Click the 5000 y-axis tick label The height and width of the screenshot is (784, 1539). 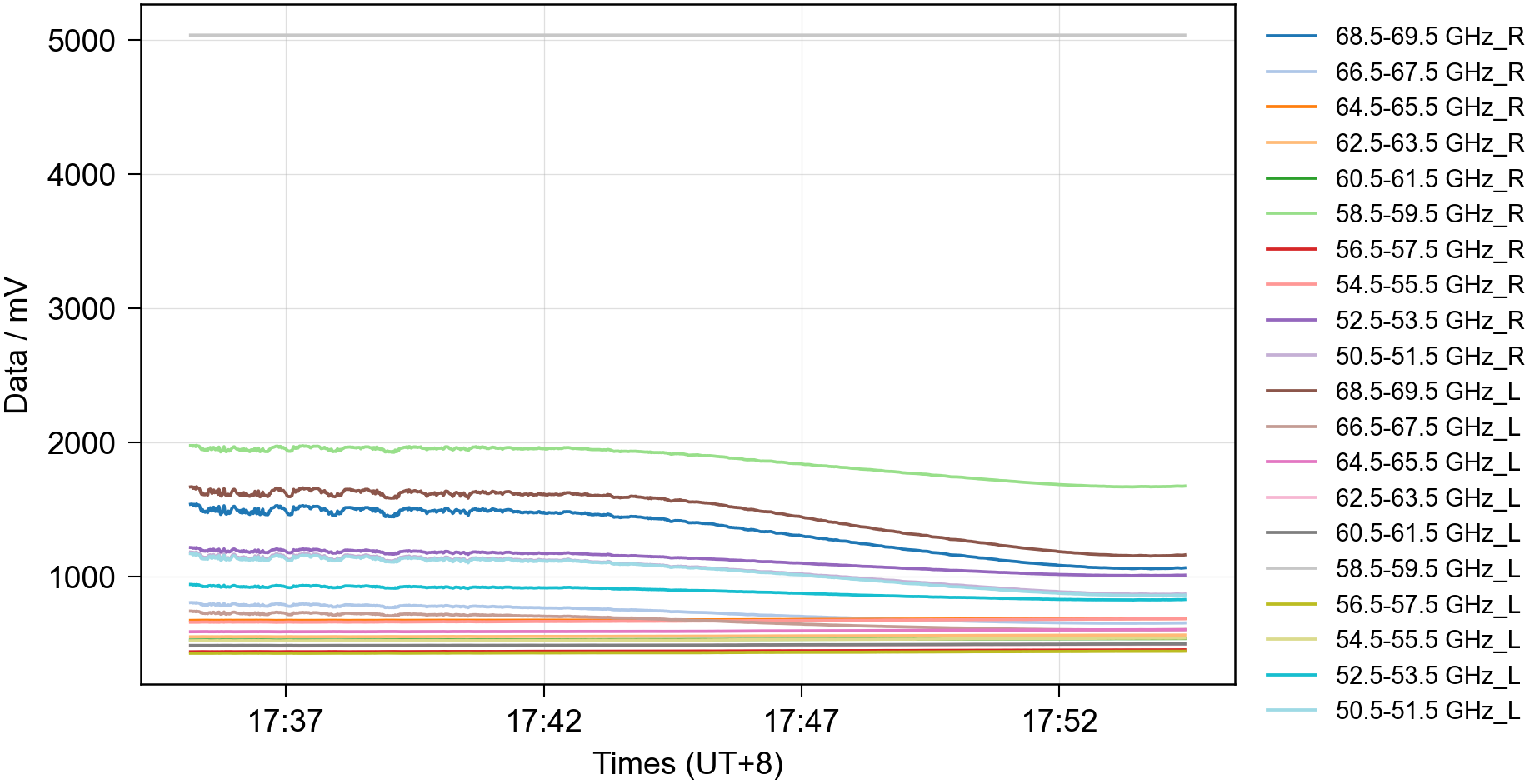point(81,41)
